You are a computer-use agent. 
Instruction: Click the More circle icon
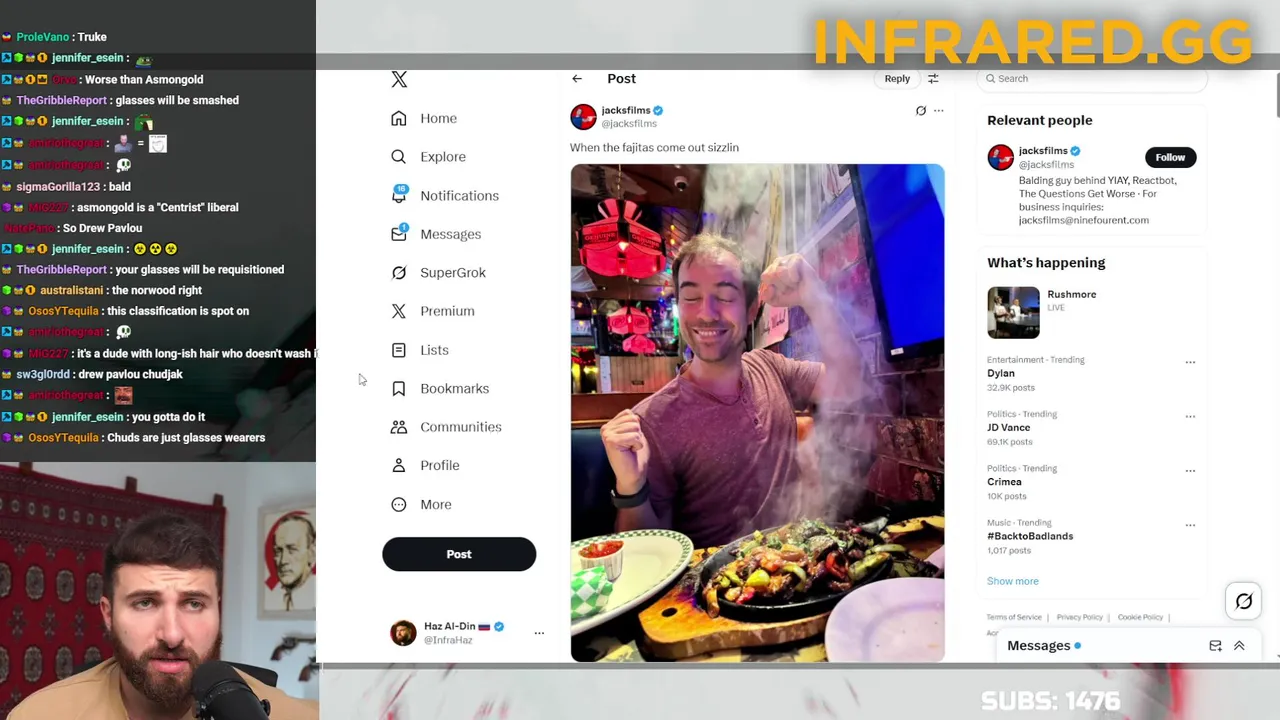(399, 504)
